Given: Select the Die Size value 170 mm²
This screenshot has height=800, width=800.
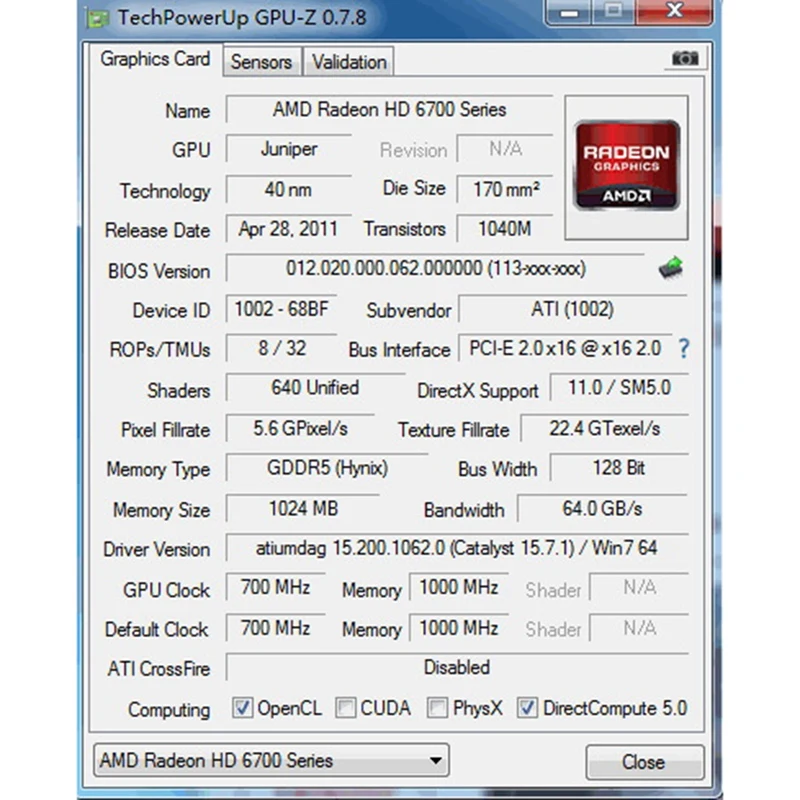Looking at the screenshot, I should (x=505, y=189).
